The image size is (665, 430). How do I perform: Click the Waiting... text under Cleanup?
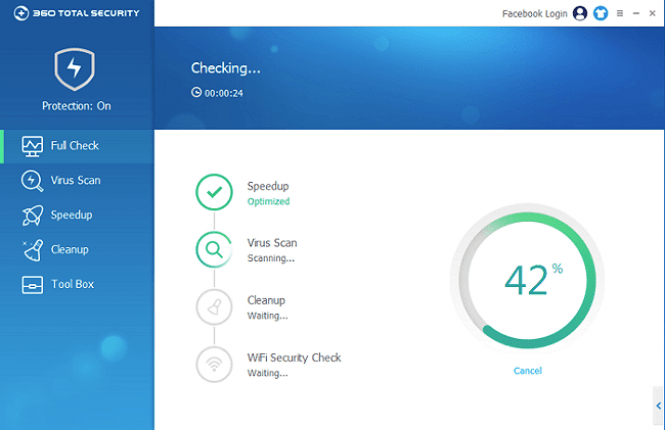pyautogui.click(x=268, y=316)
